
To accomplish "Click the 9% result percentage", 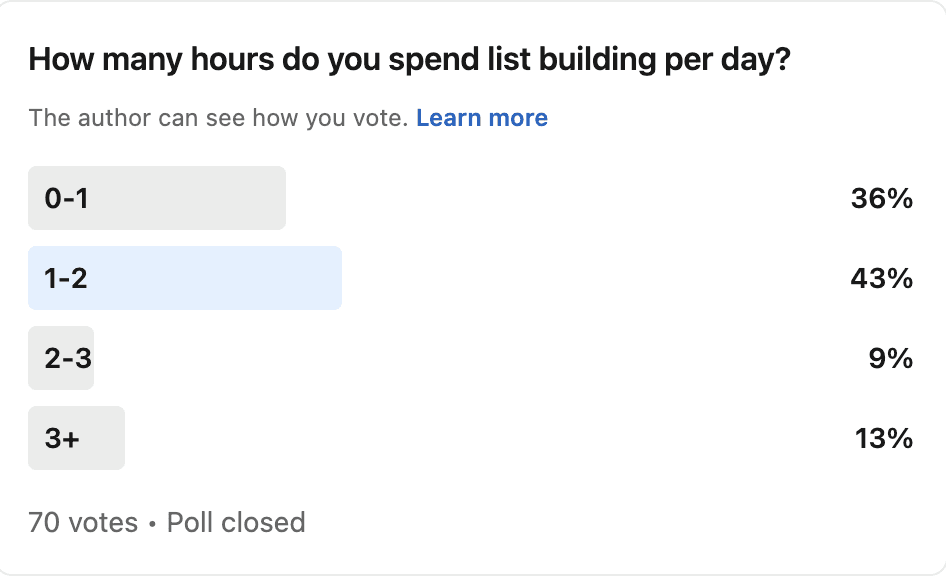I will coord(890,358).
